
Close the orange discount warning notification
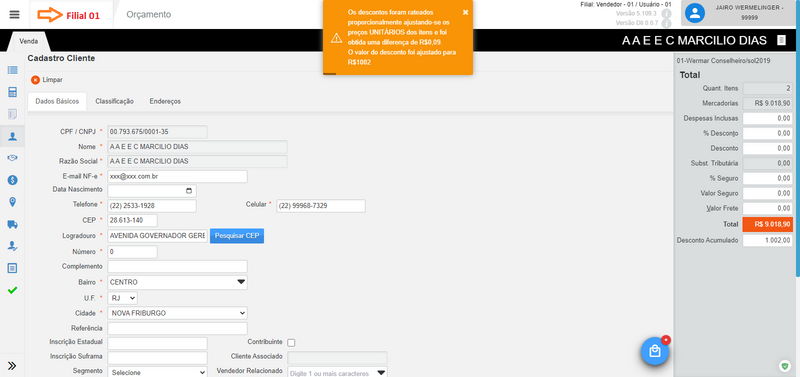pyautogui.click(x=465, y=12)
